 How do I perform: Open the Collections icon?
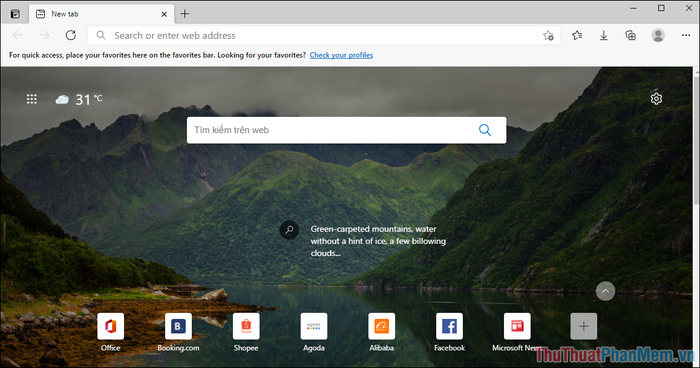click(630, 35)
